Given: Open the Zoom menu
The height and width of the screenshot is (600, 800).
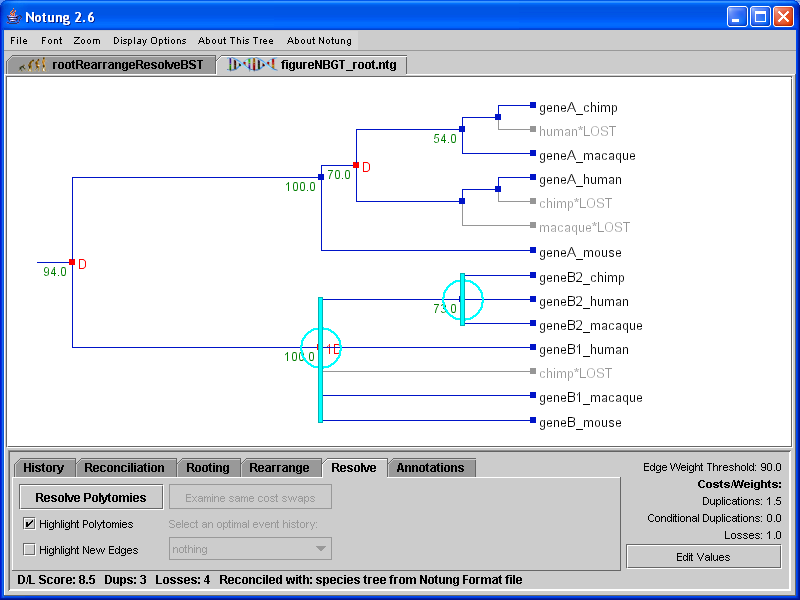Looking at the screenshot, I should click(x=87, y=41).
